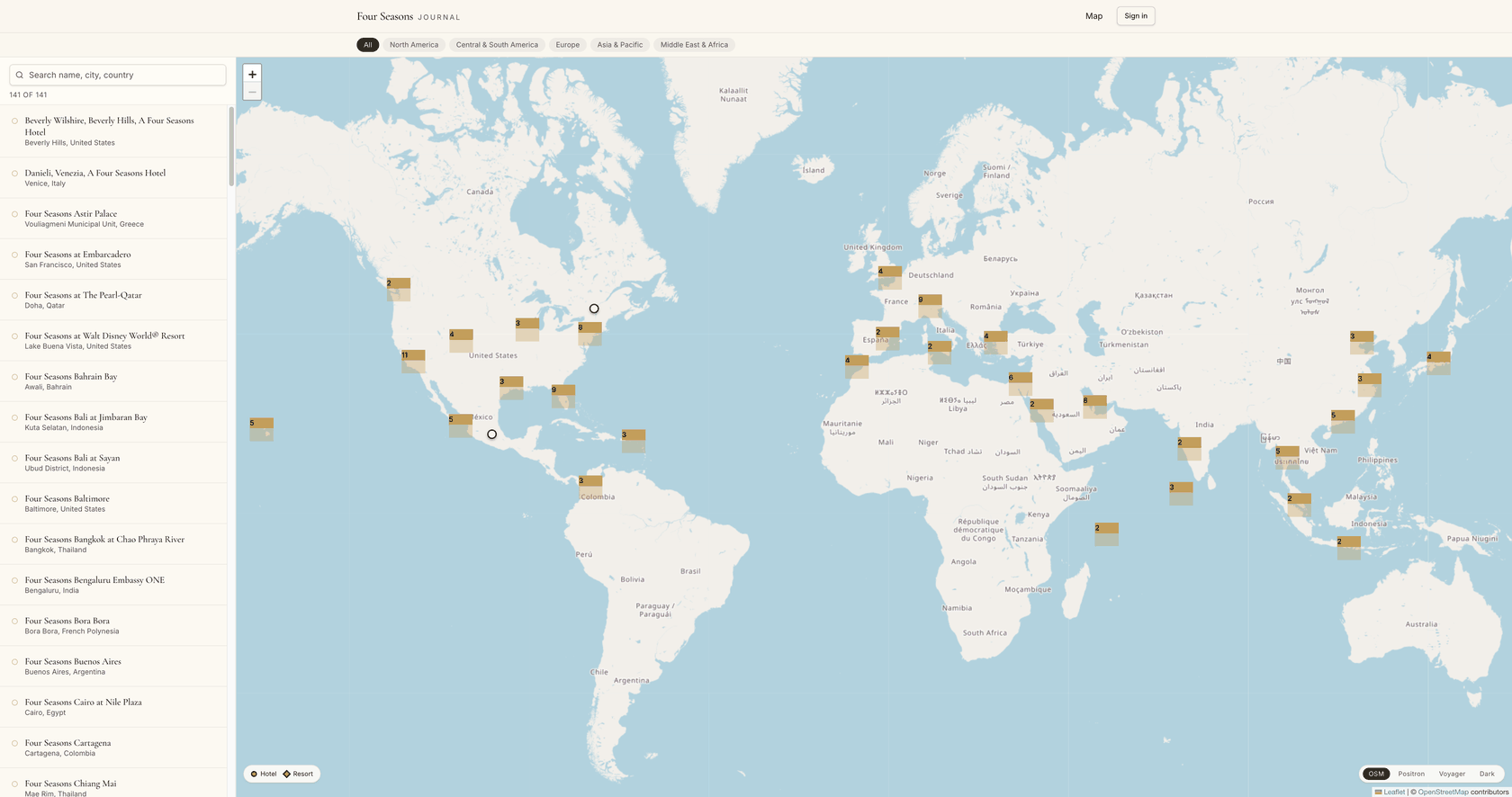
Task: Open the 2-hotel cluster off Tanzania's coast
Action: pyautogui.click(x=1106, y=534)
